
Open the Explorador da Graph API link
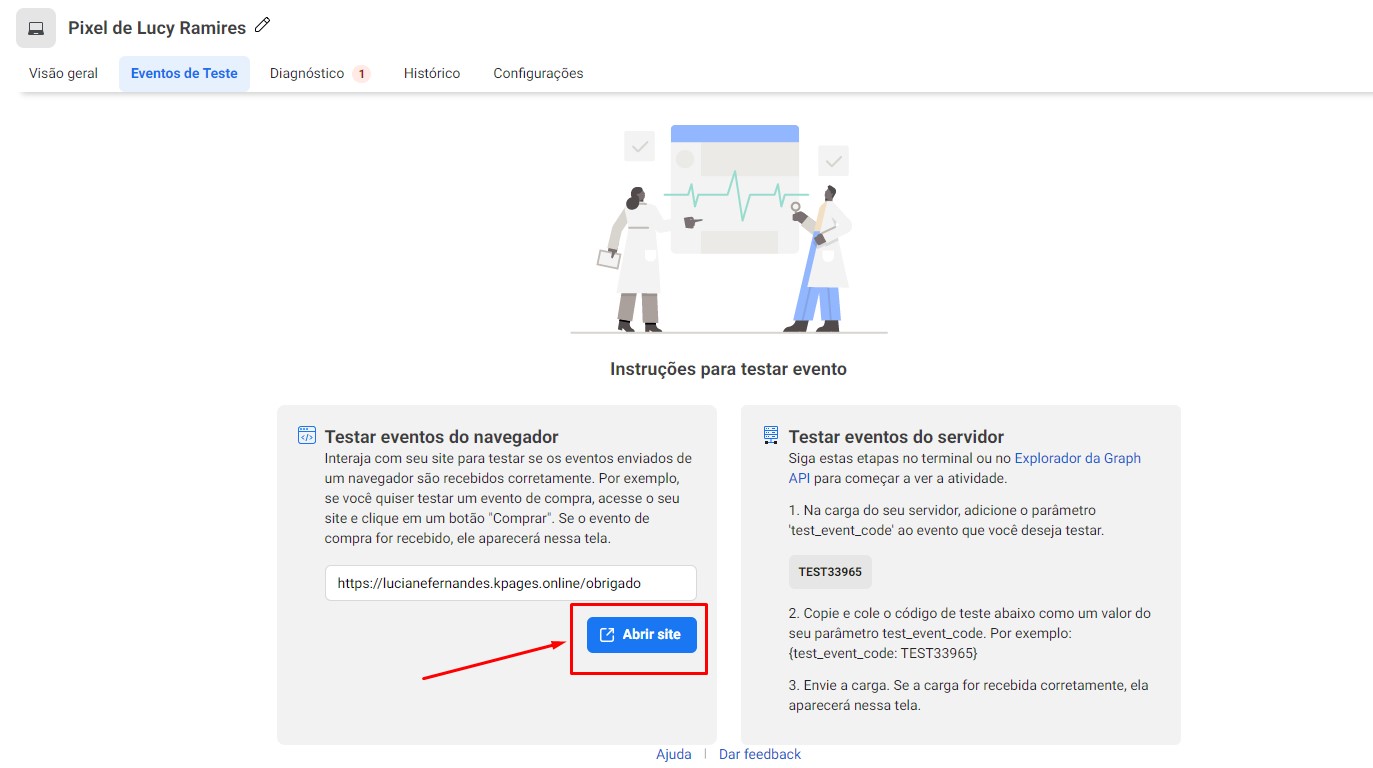[x=1077, y=459]
